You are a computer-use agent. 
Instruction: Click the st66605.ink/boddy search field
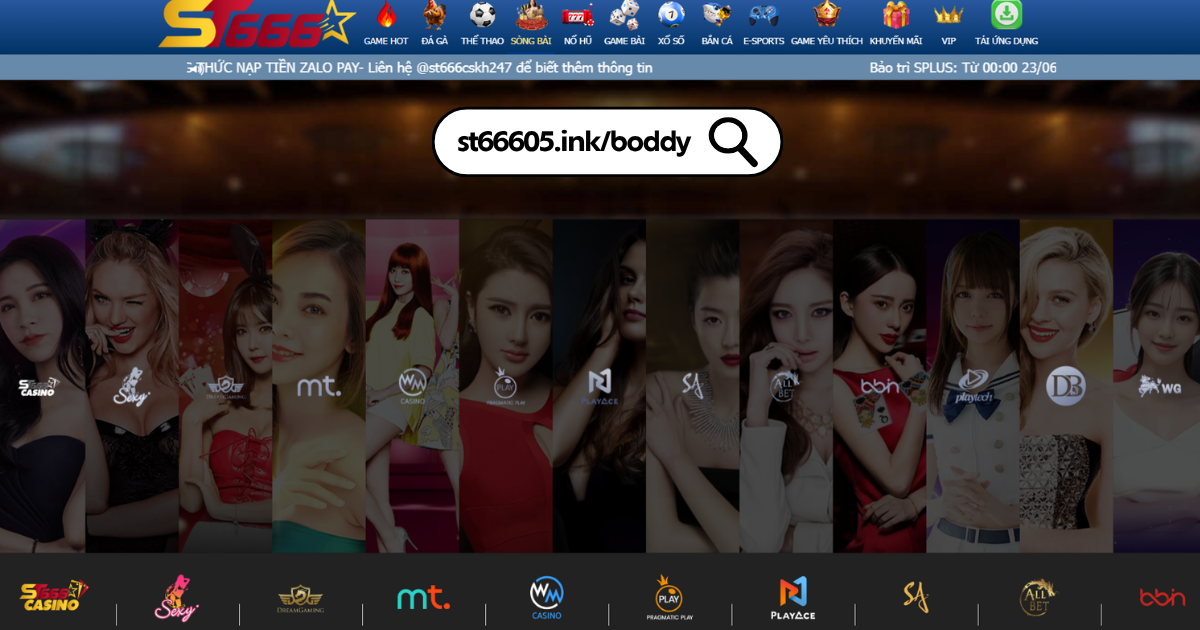574,142
